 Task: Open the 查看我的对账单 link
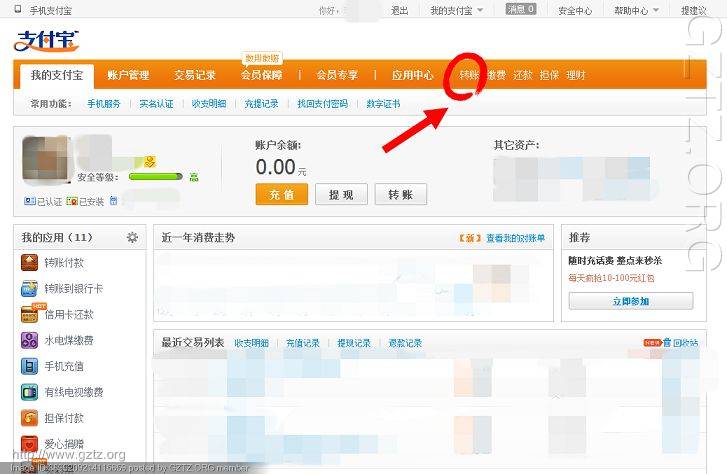pyautogui.click(x=516, y=238)
